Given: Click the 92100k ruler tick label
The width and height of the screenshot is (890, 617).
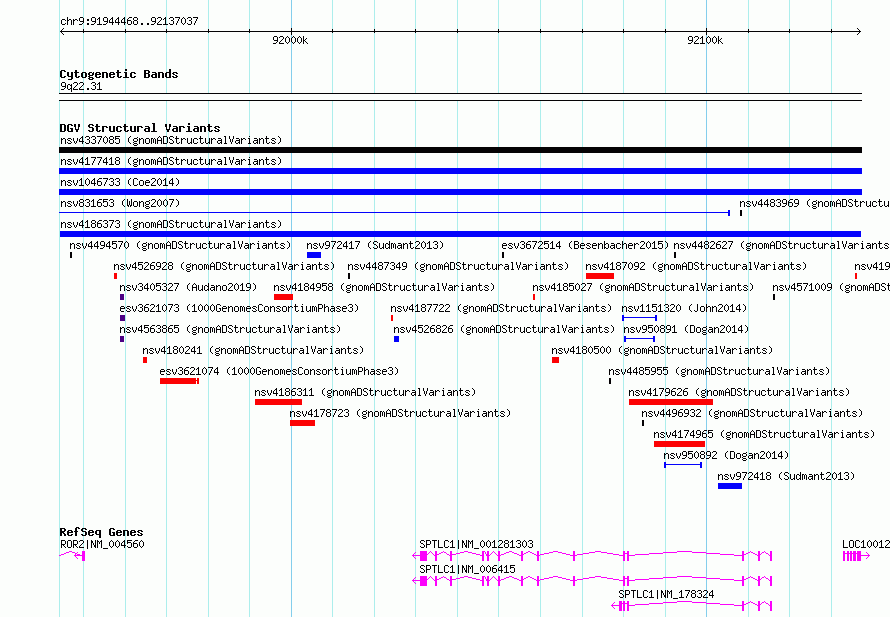Looking at the screenshot, I should pos(705,40).
